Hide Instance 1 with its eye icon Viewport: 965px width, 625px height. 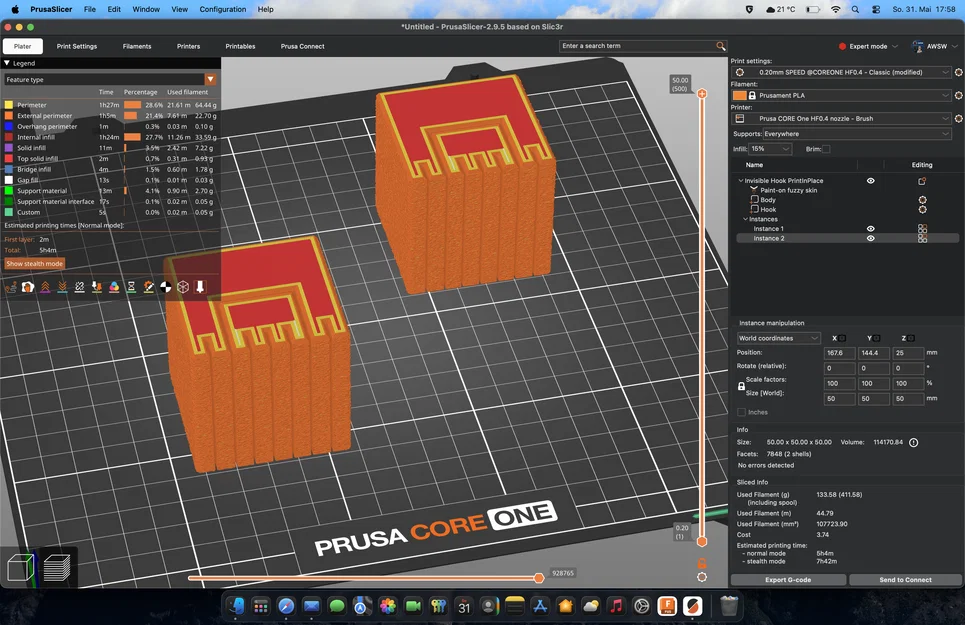coord(870,229)
